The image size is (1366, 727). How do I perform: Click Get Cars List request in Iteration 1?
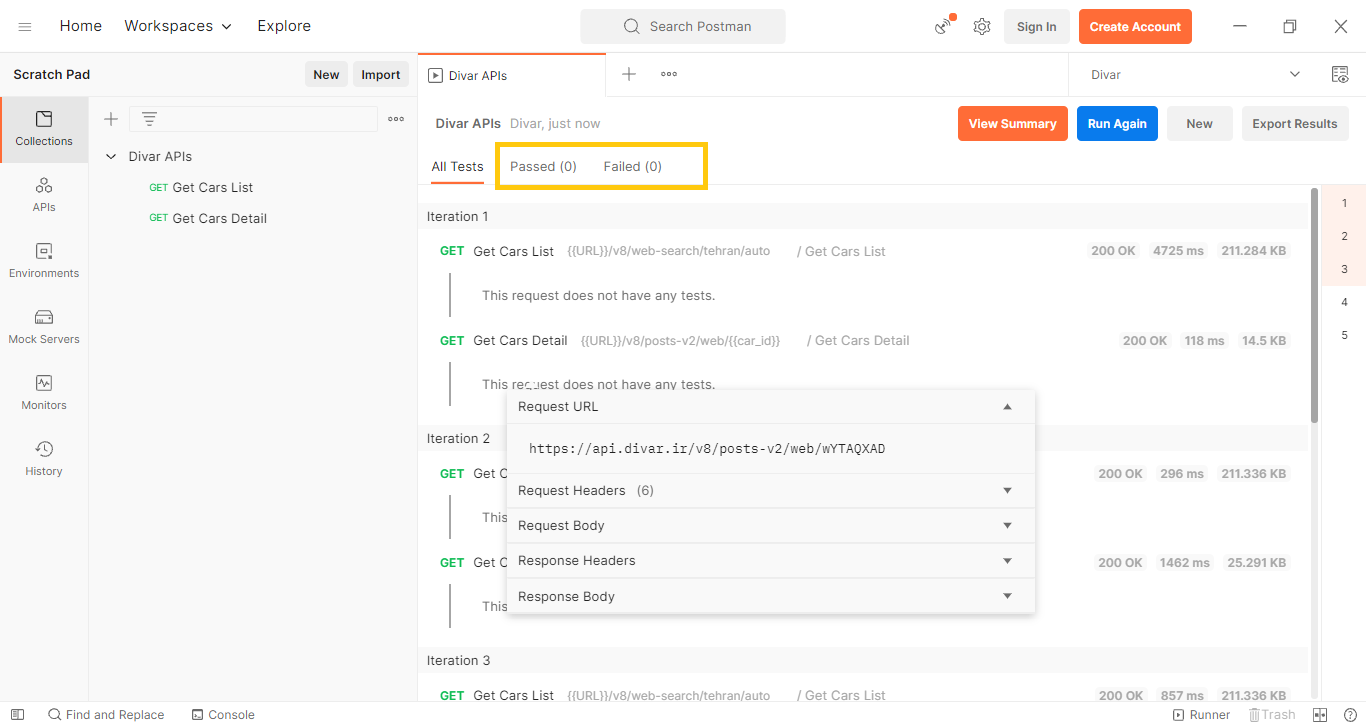pyautogui.click(x=514, y=252)
